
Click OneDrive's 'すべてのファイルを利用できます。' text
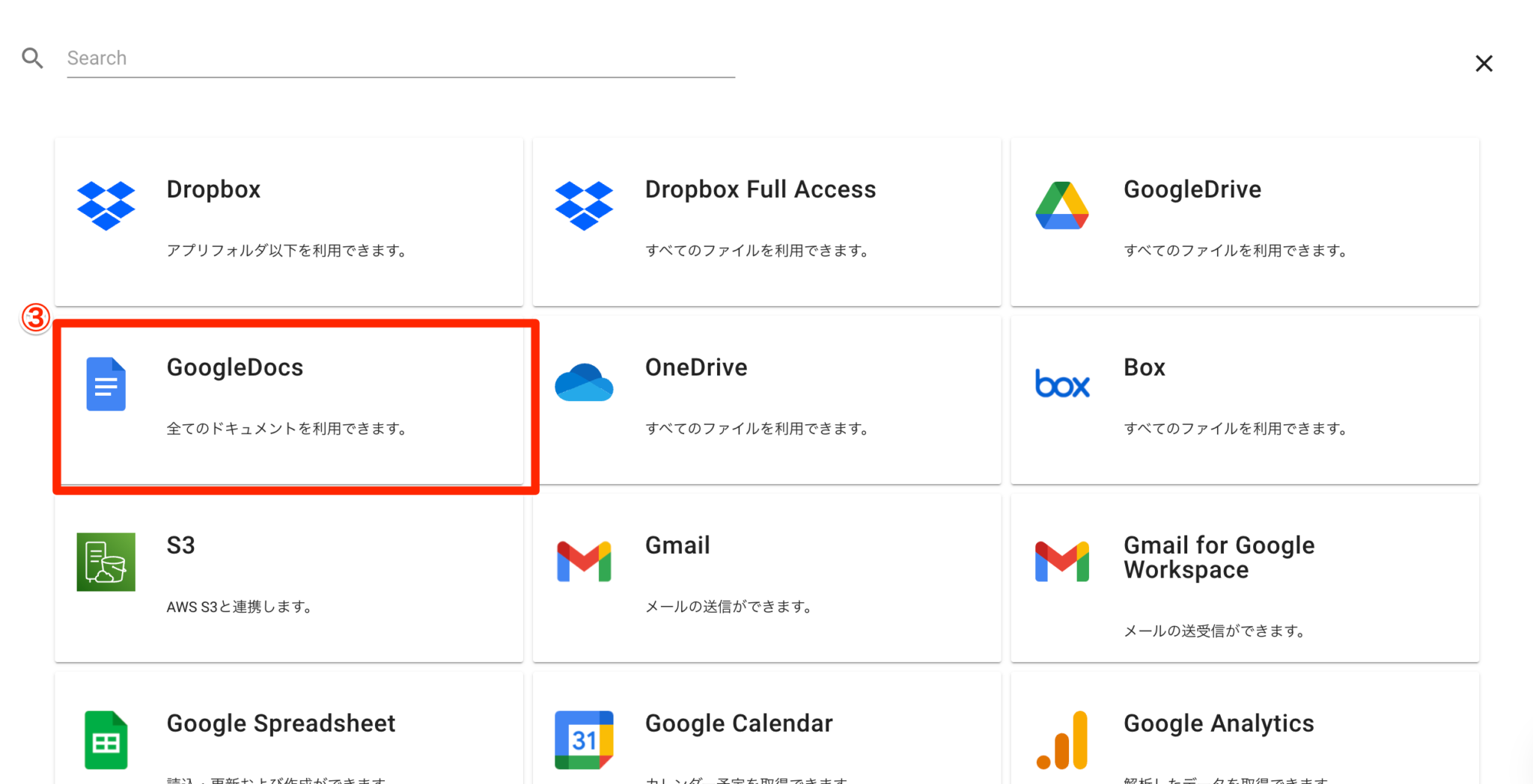[758, 429]
